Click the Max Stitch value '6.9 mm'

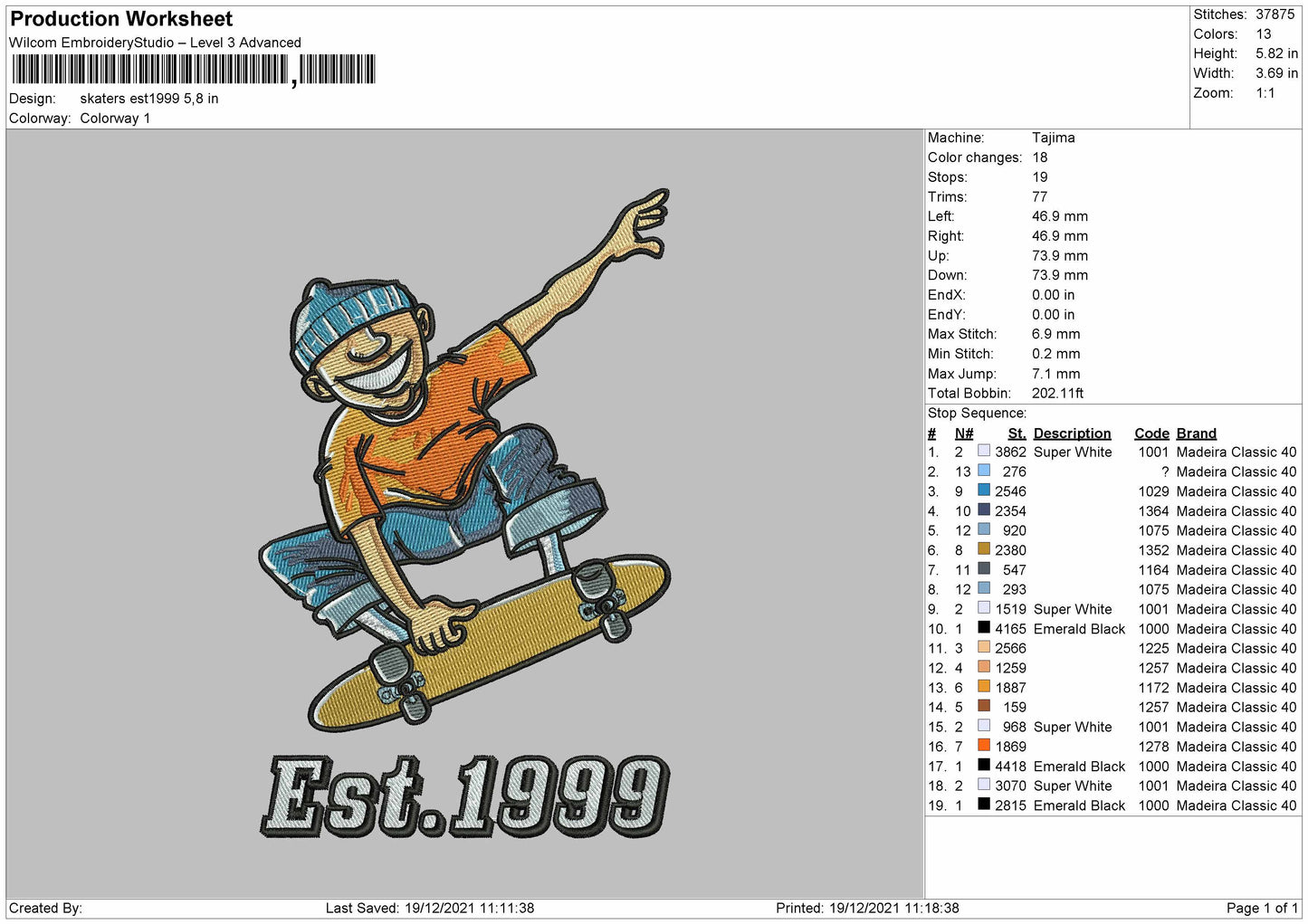click(1056, 334)
